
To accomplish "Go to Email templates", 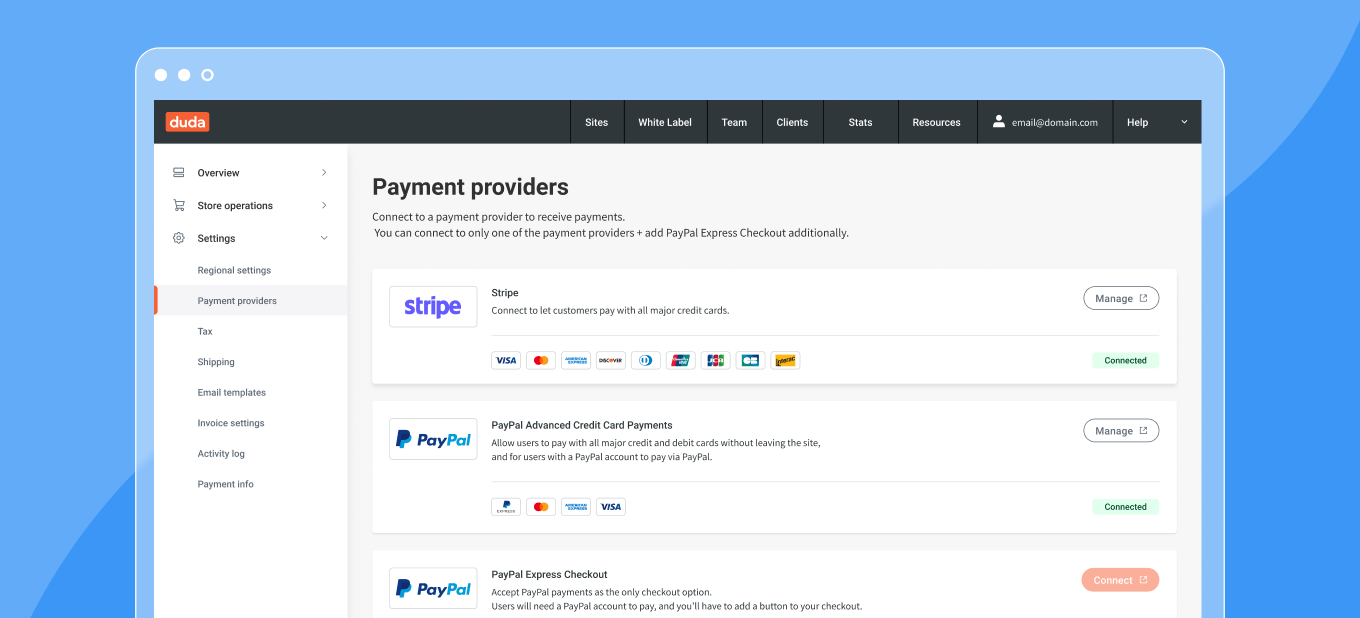I will point(231,392).
